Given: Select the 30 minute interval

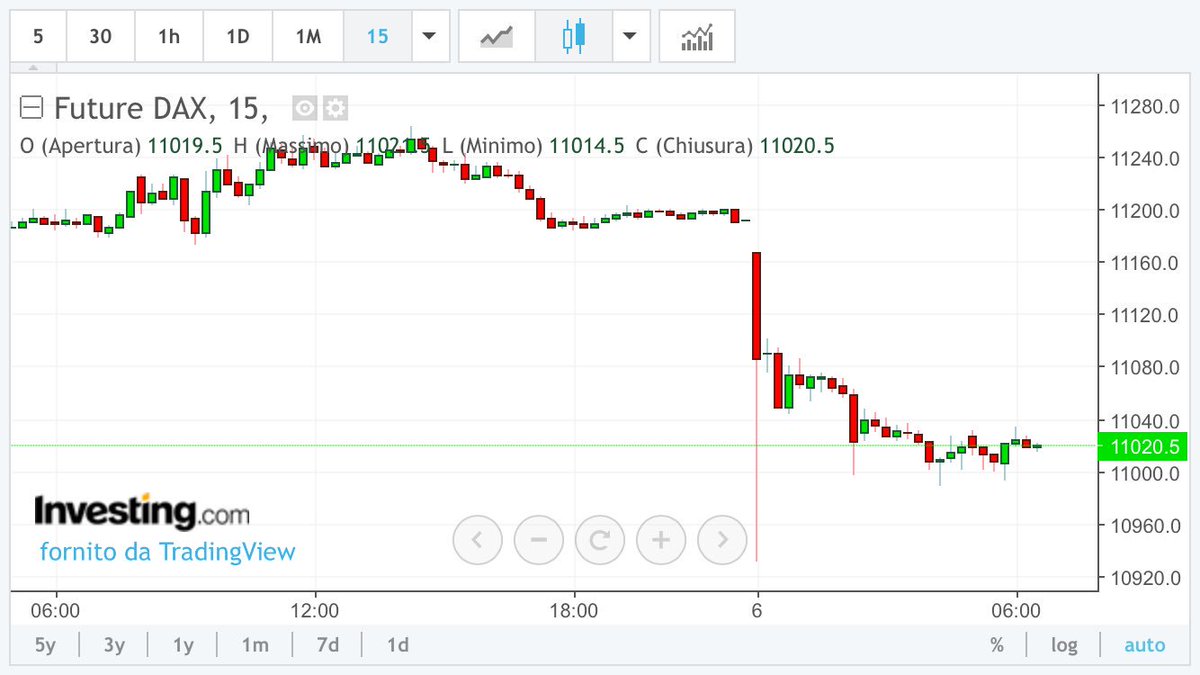Looking at the screenshot, I should coord(100,37).
